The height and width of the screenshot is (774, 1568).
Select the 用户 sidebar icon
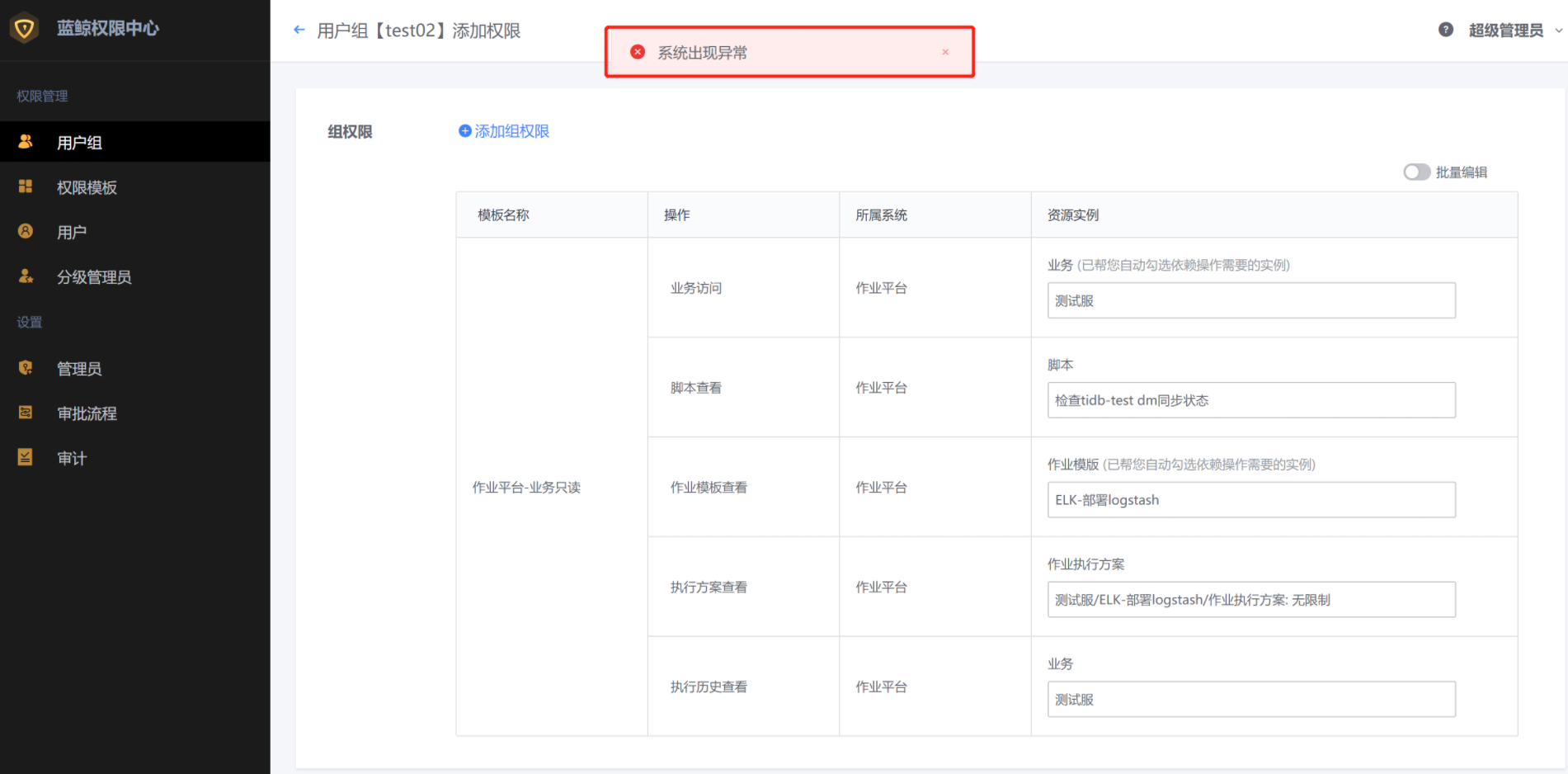coord(25,231)
